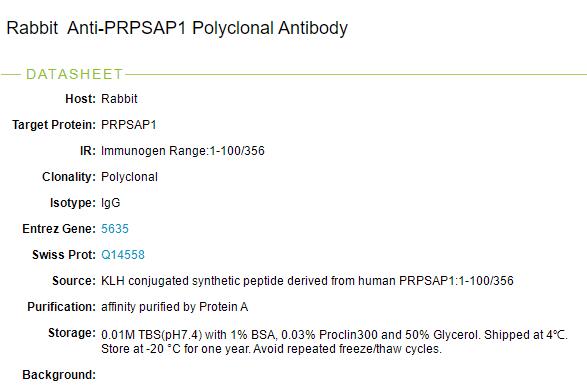
Task: Click the IR label
Action: (x=88, y=151)
